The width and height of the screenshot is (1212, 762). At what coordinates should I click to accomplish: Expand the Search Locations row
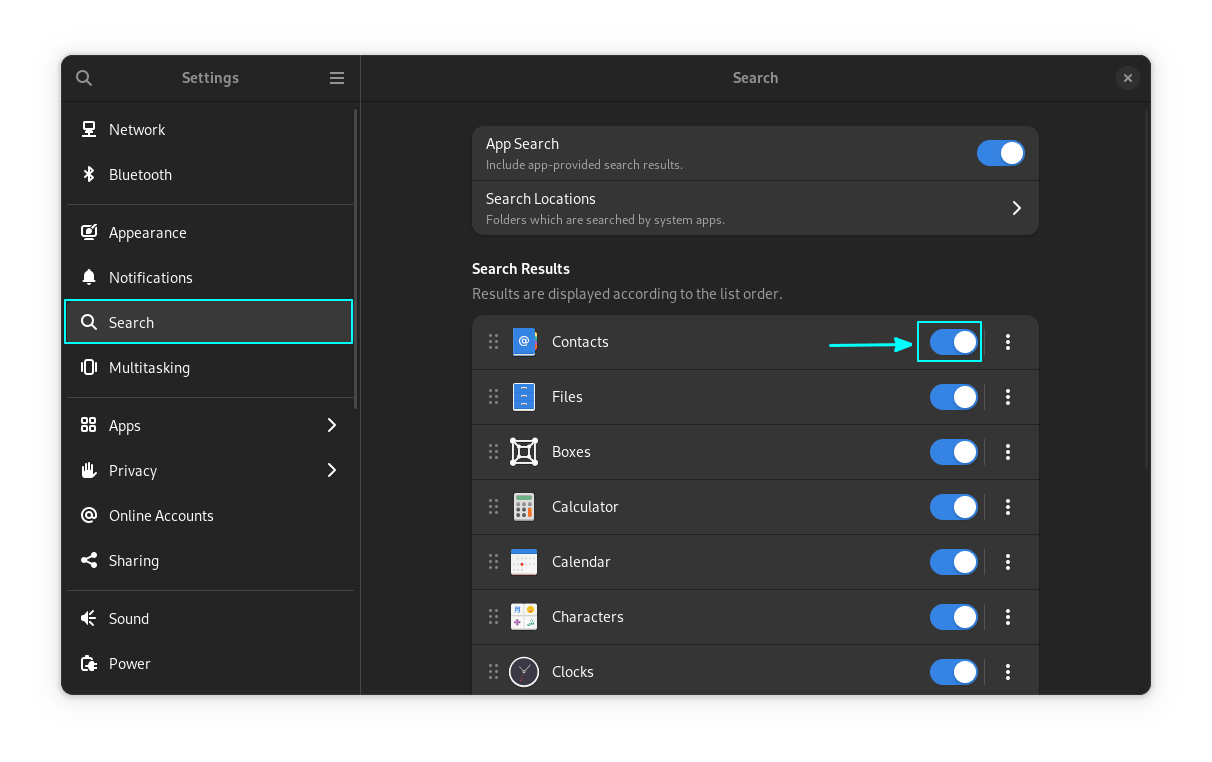coord(1016,208)
